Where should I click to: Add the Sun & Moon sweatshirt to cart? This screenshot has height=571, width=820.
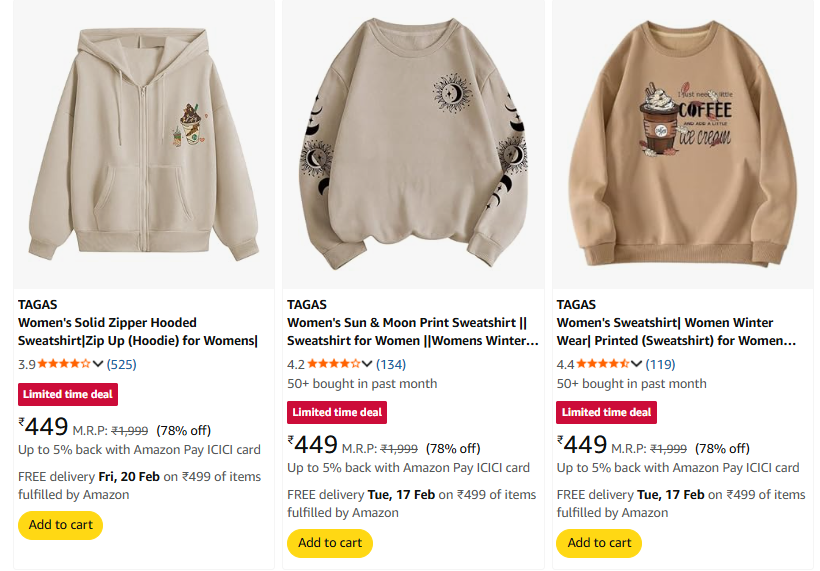point(330,543)
